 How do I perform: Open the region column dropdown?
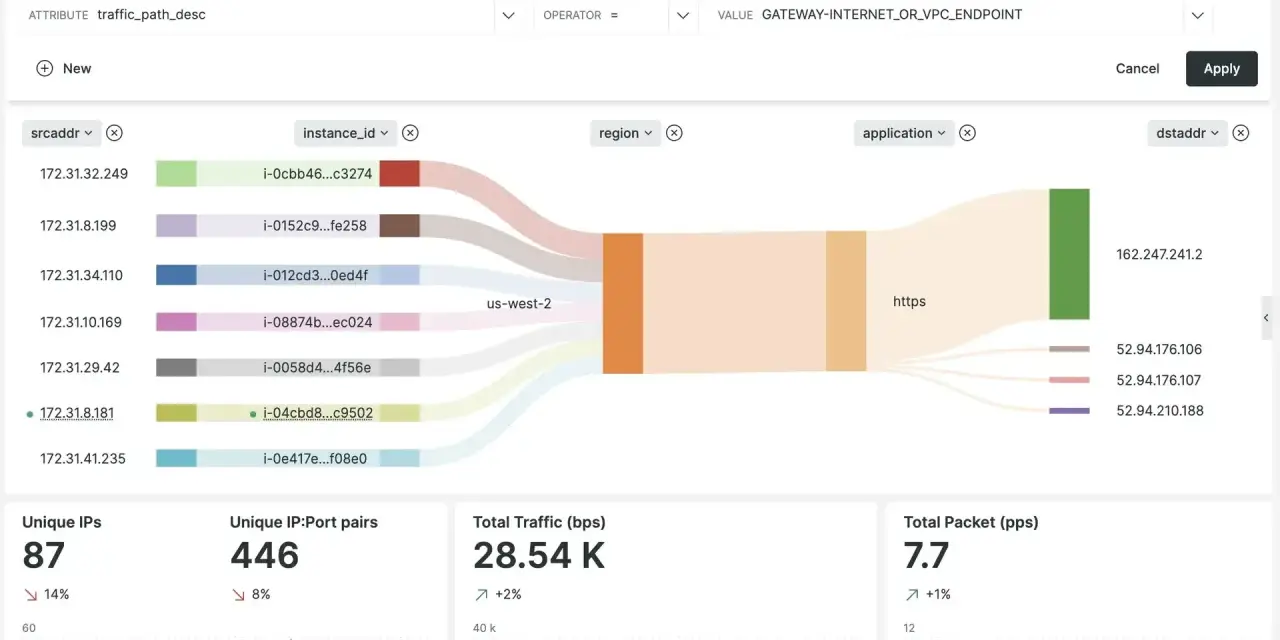(x=625, y=133)
